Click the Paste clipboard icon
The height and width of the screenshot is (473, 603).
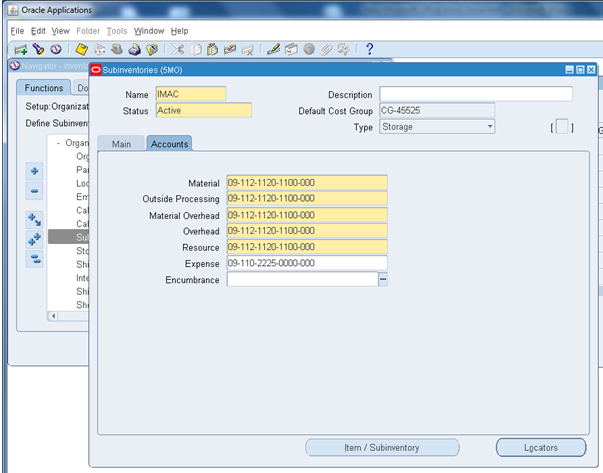212,49
